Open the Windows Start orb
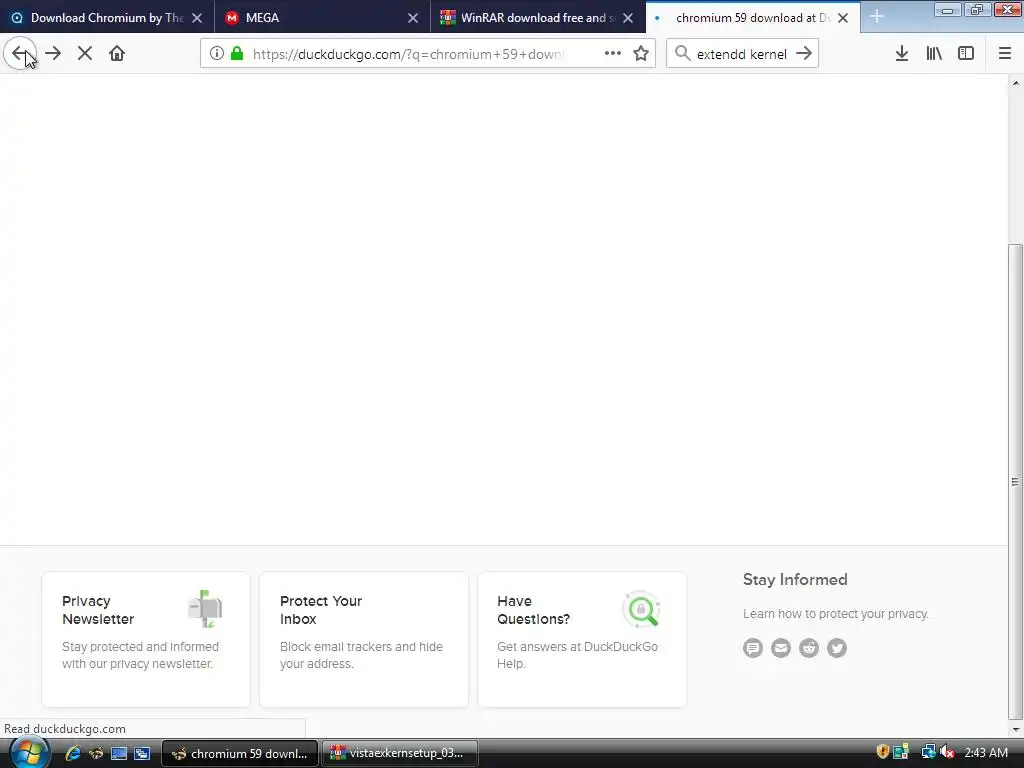The height and width of the screenshot is (768, 1024). coord(29,753)
